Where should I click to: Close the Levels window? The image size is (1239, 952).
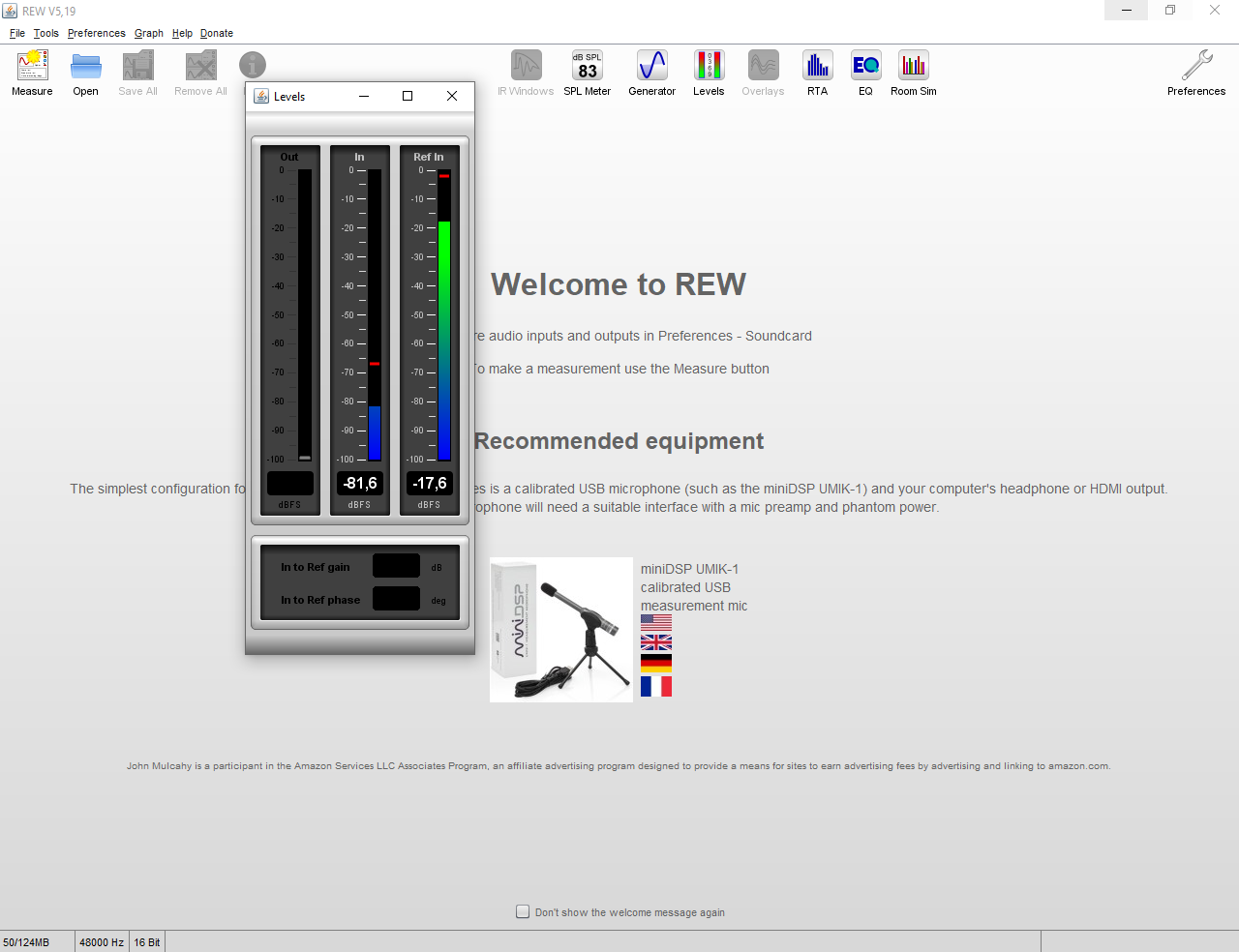452,96
